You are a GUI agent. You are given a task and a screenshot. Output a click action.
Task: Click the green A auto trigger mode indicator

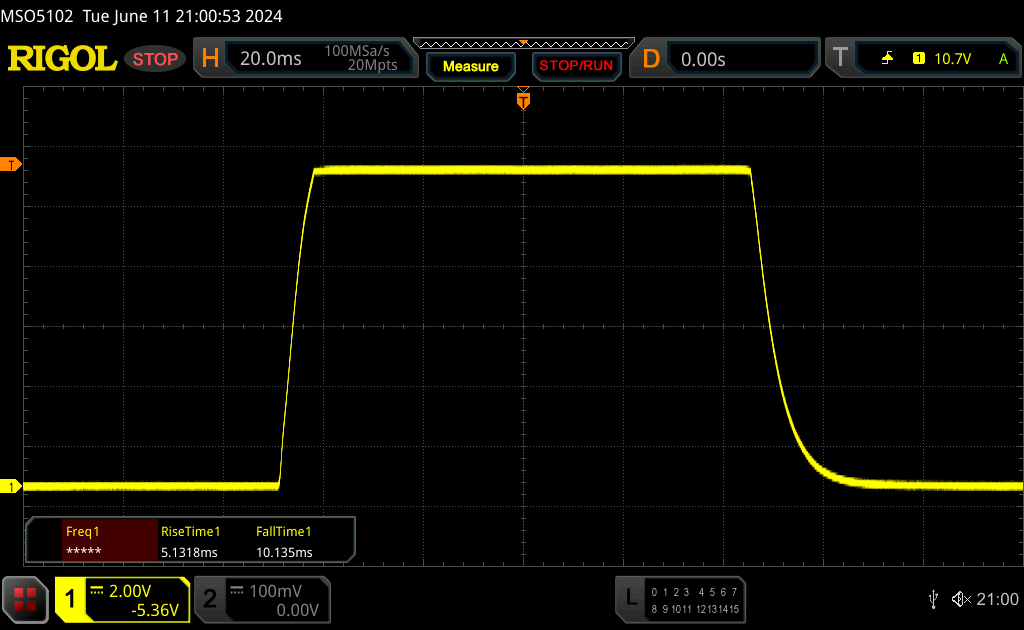click(1003, 59)
